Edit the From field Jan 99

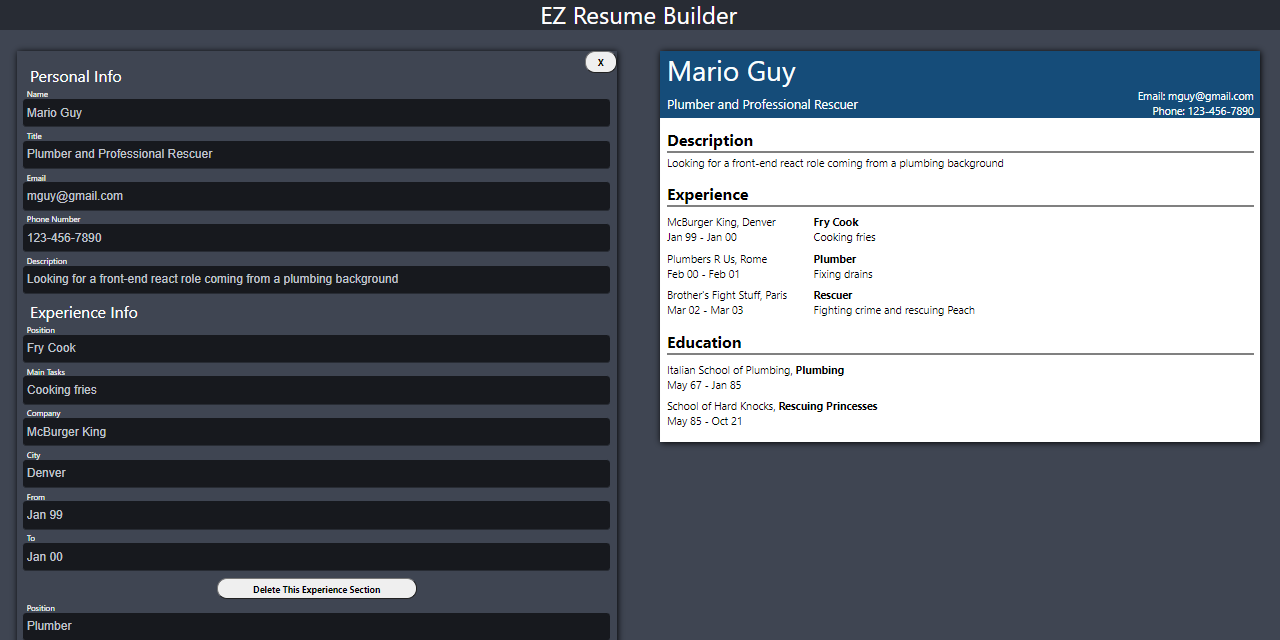[x=316, y=515]
